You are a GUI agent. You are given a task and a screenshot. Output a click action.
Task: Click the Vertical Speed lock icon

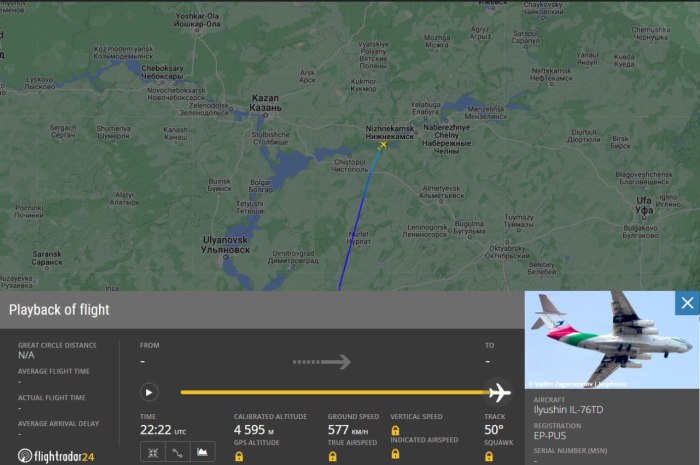pos(395,431)
